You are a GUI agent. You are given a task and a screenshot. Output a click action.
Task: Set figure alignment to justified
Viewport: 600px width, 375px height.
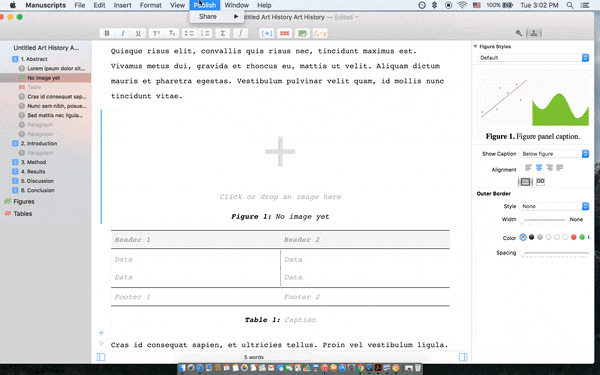click(x=559, y=168)
